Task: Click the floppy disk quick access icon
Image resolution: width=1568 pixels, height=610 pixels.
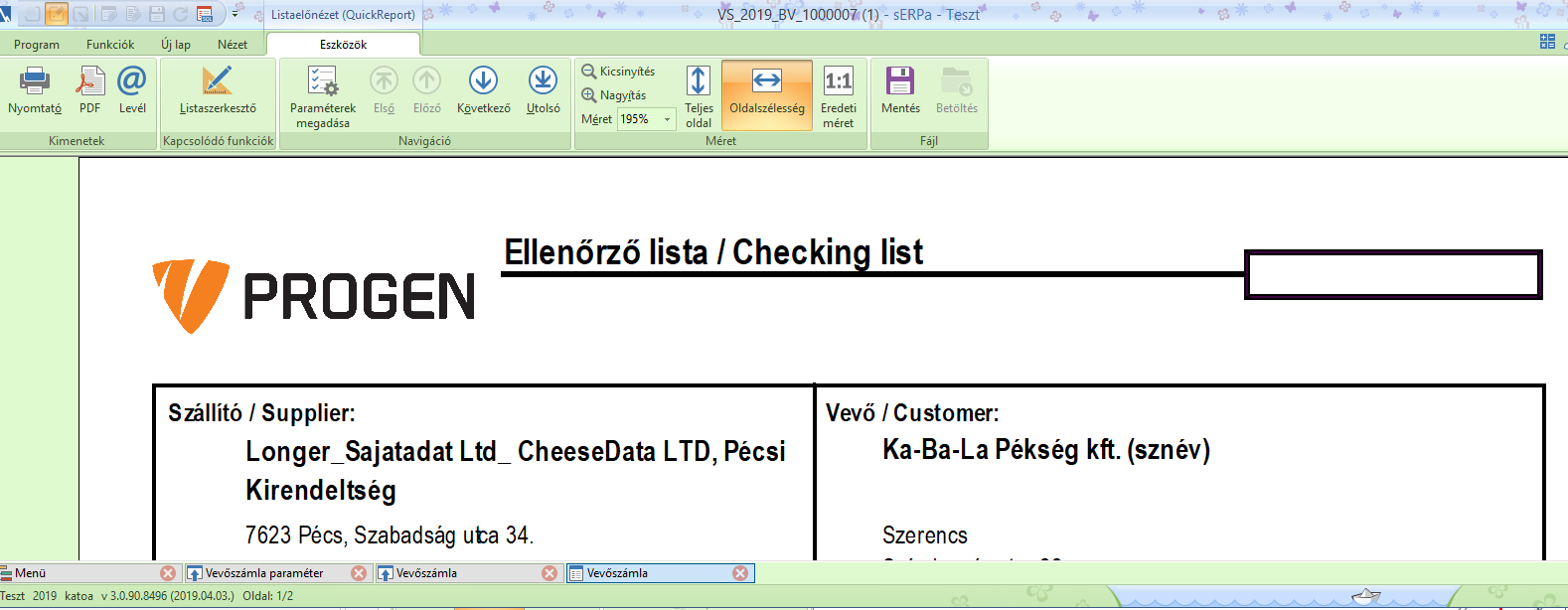Action: (157, 14)
